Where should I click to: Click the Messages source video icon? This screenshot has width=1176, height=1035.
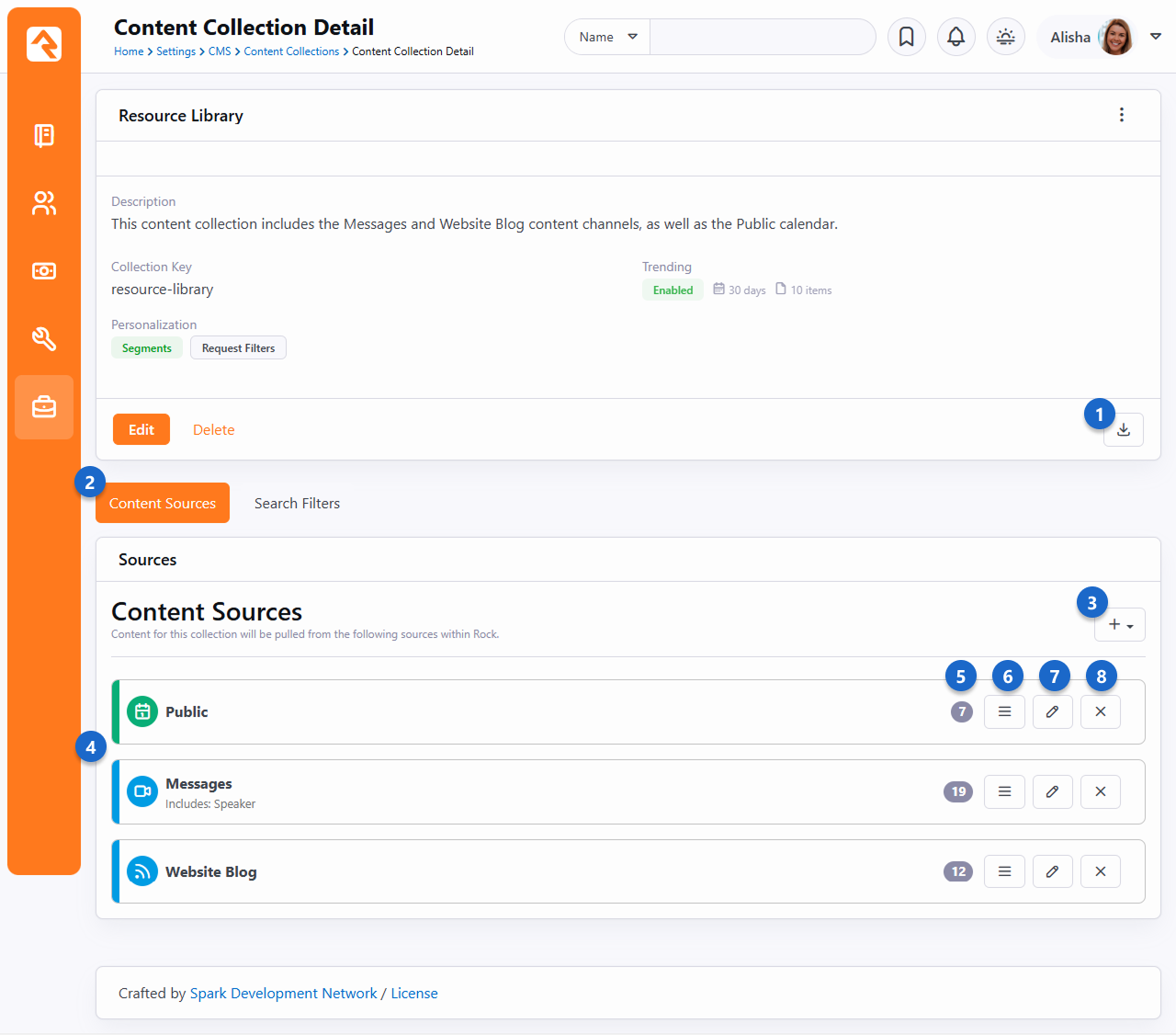click(142, 791)
